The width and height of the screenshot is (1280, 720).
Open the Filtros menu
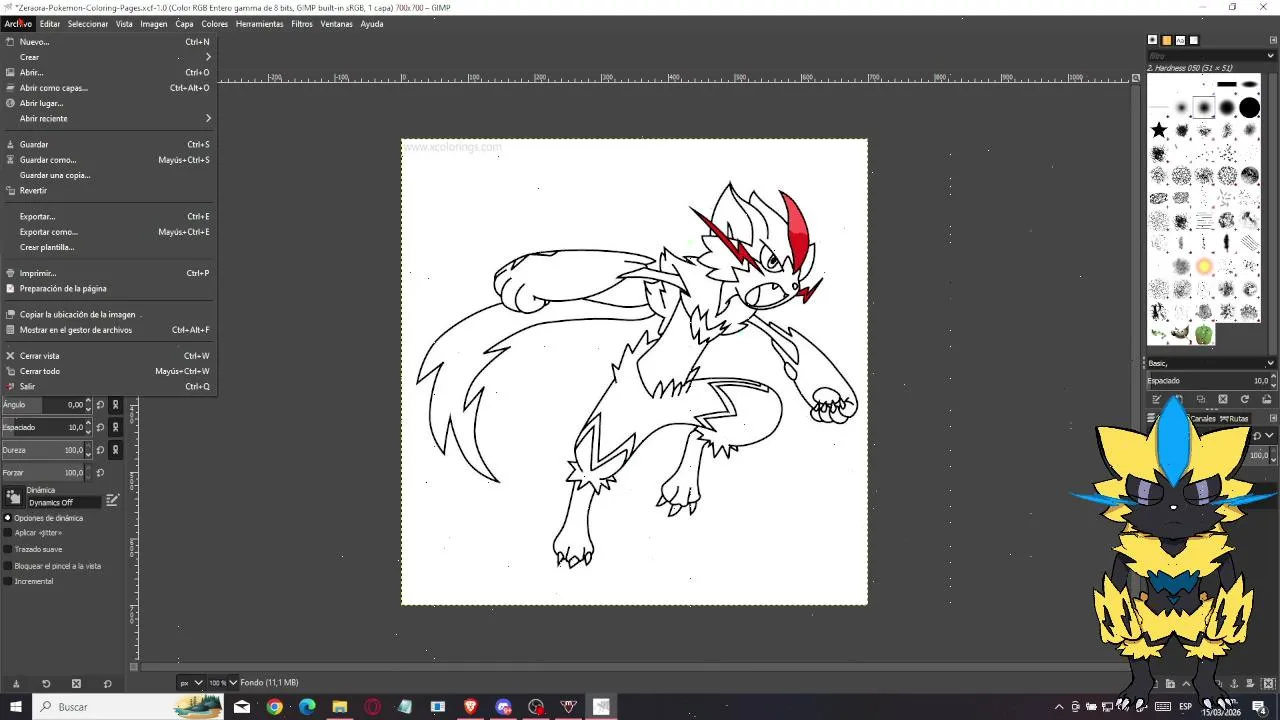[302, 24]
